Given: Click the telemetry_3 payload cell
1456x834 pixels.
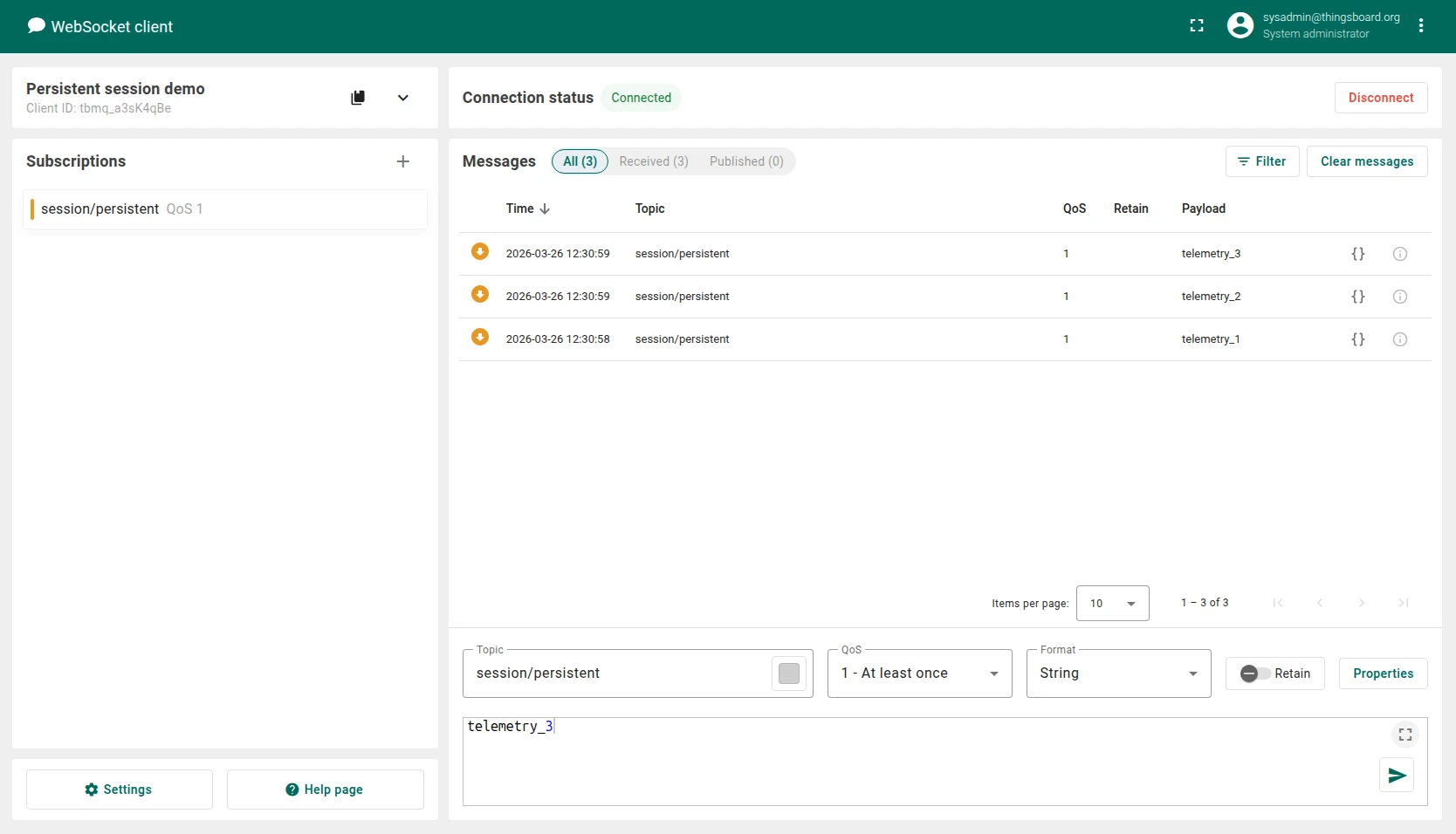Looking at the screenshot, I should (x=1211, y=254).
